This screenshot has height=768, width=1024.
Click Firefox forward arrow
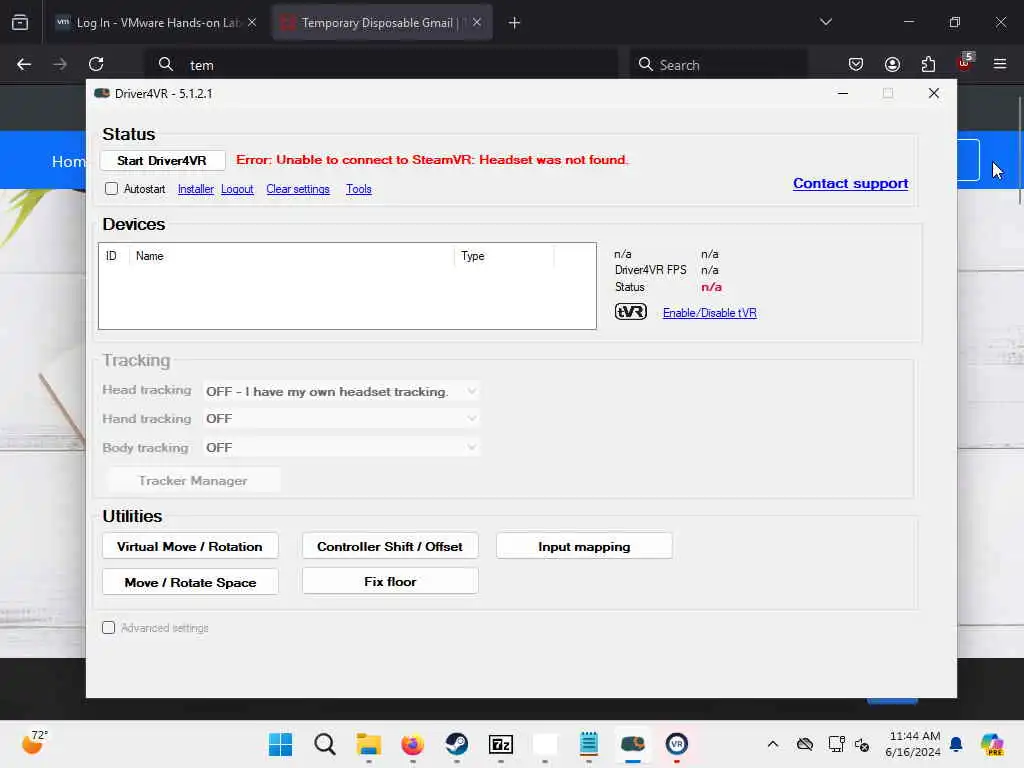pos(60,64)
